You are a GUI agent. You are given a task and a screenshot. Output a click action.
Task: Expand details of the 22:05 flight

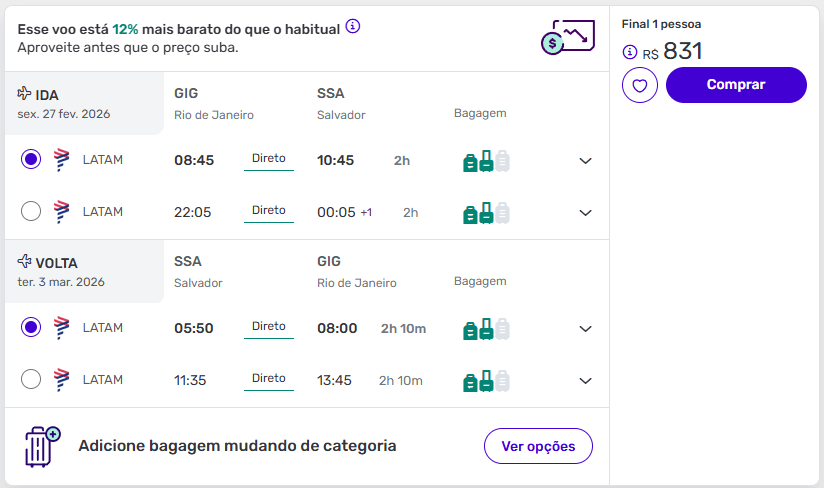tap(586, 212)
